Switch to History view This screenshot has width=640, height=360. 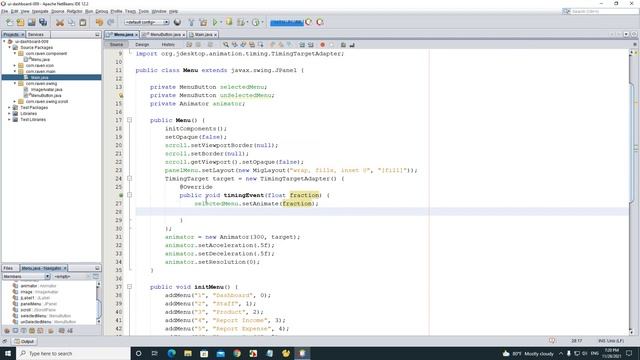168,44
